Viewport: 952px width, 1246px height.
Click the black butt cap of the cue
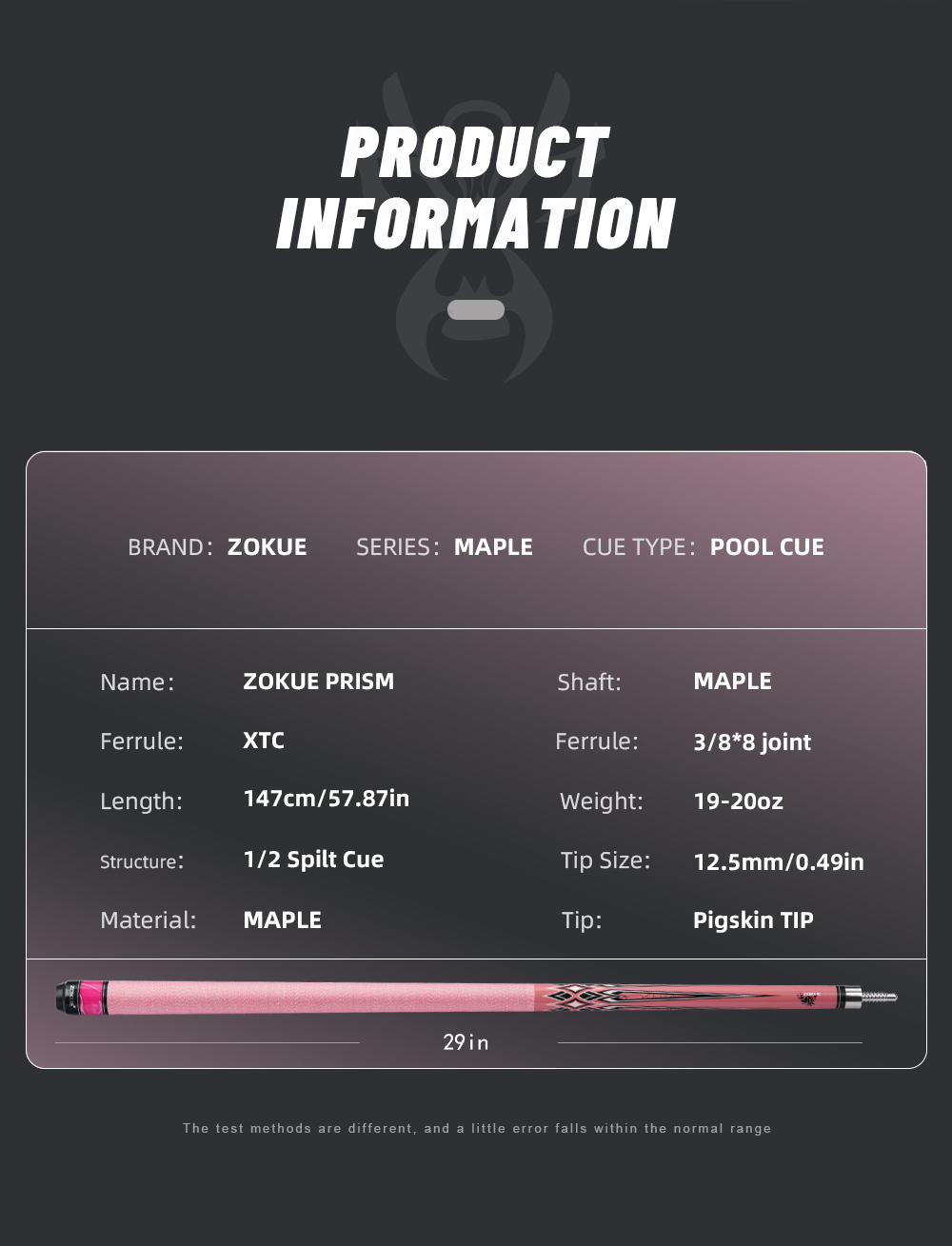pyautogui.click(x=69, y=997)
